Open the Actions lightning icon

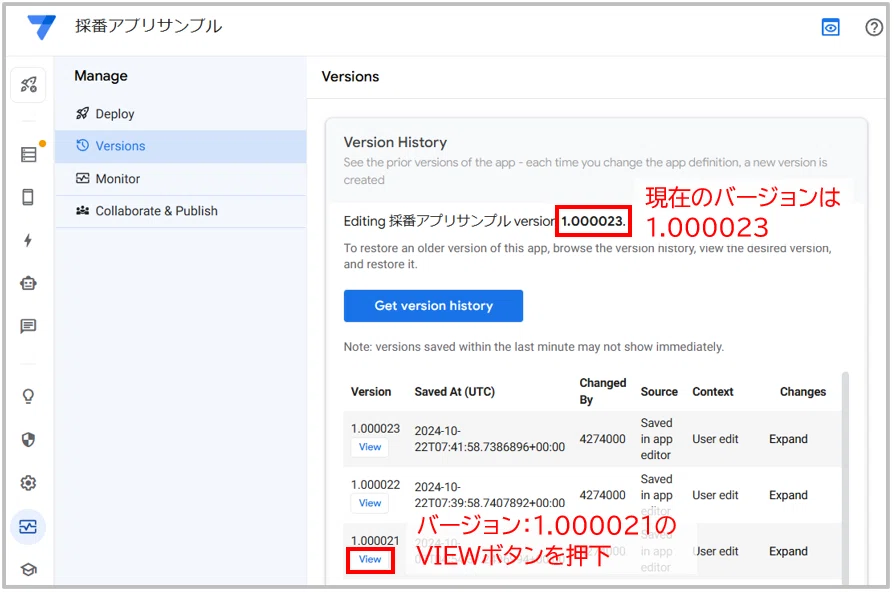[x=28, y=240]
